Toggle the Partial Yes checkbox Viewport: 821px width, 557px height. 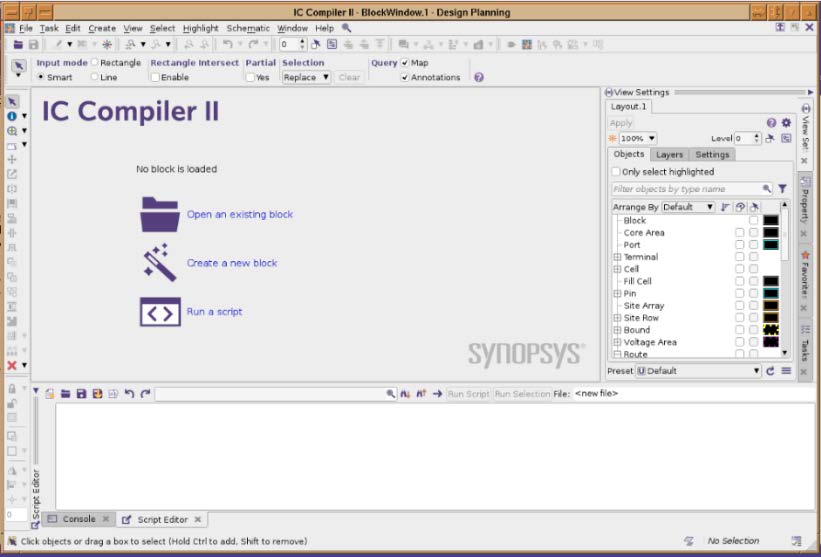click(x=250, y=77)
